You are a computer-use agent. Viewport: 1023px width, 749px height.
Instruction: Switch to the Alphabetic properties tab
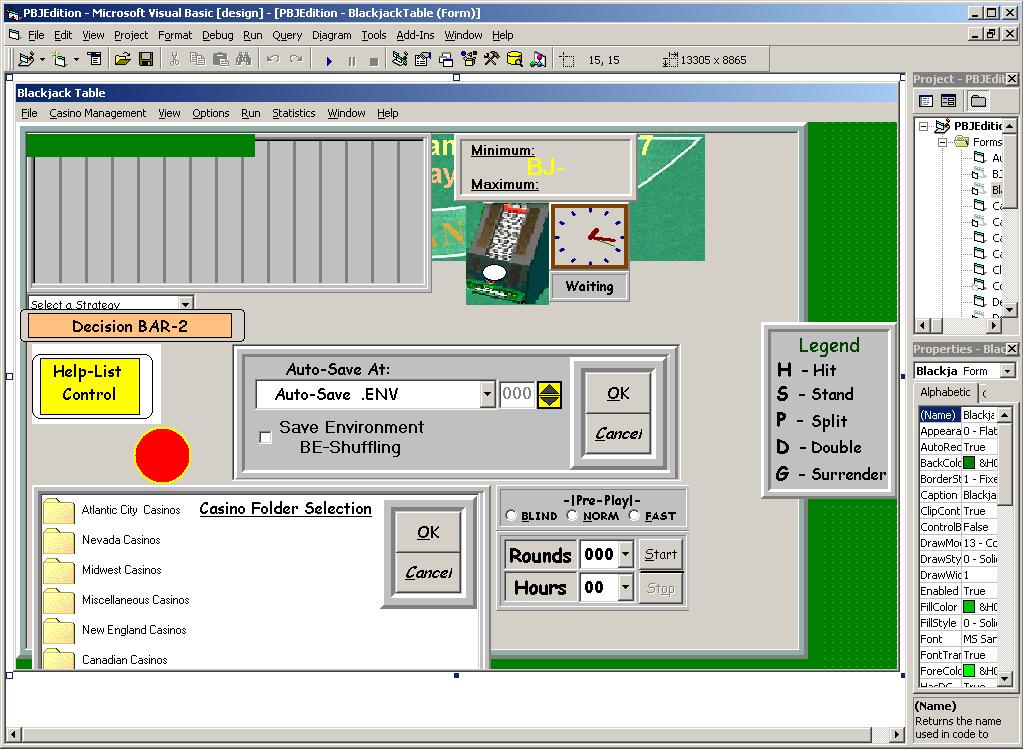click(945, 392)
